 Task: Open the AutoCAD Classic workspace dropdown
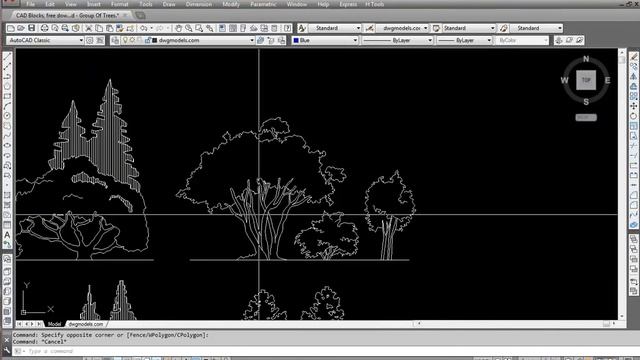pyautogui.click(x=45, y=40)
